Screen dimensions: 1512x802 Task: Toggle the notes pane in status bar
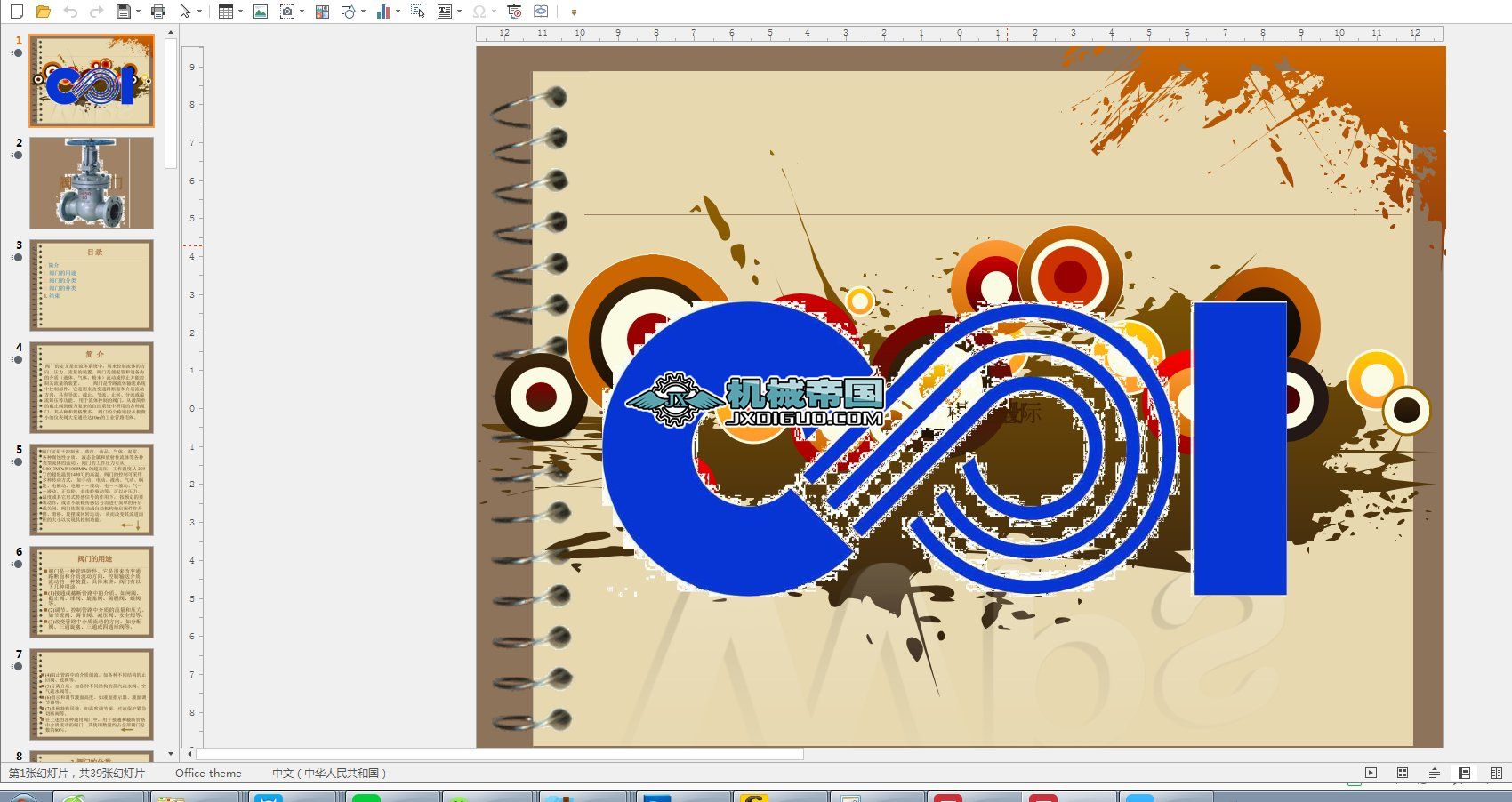coord(1434,774)
